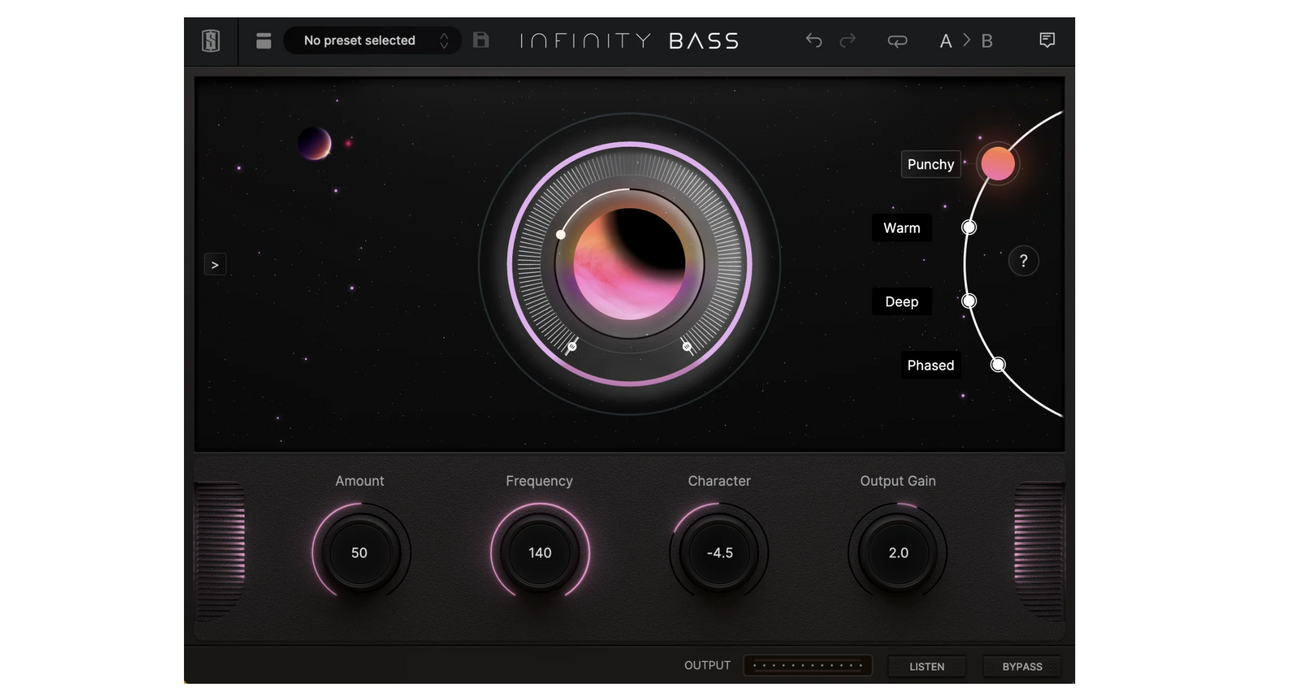This screenshot has width=1305, height=700.
Task: Expand the left side panel arrow
Action: (x=215, y=265)
